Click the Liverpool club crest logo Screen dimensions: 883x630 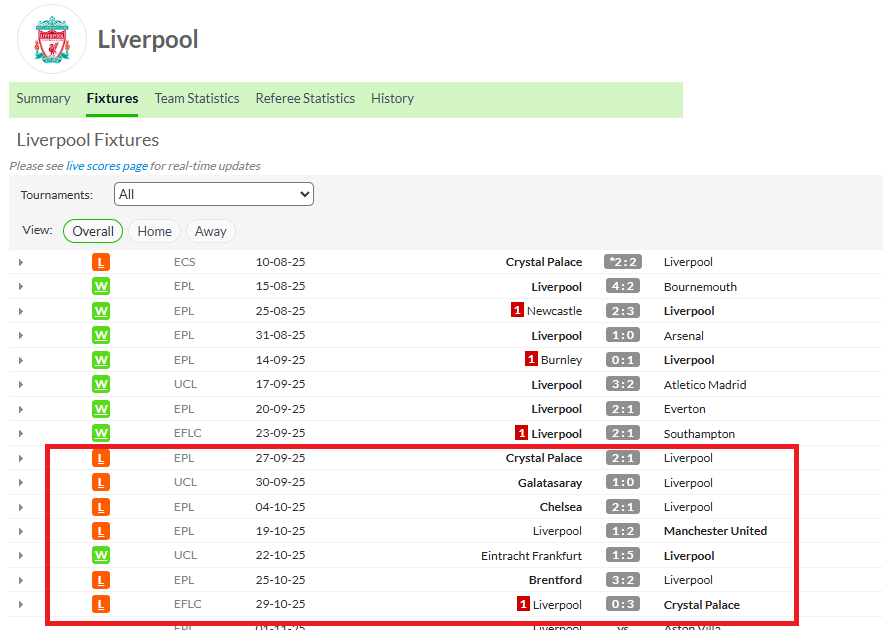click(52, 39)
